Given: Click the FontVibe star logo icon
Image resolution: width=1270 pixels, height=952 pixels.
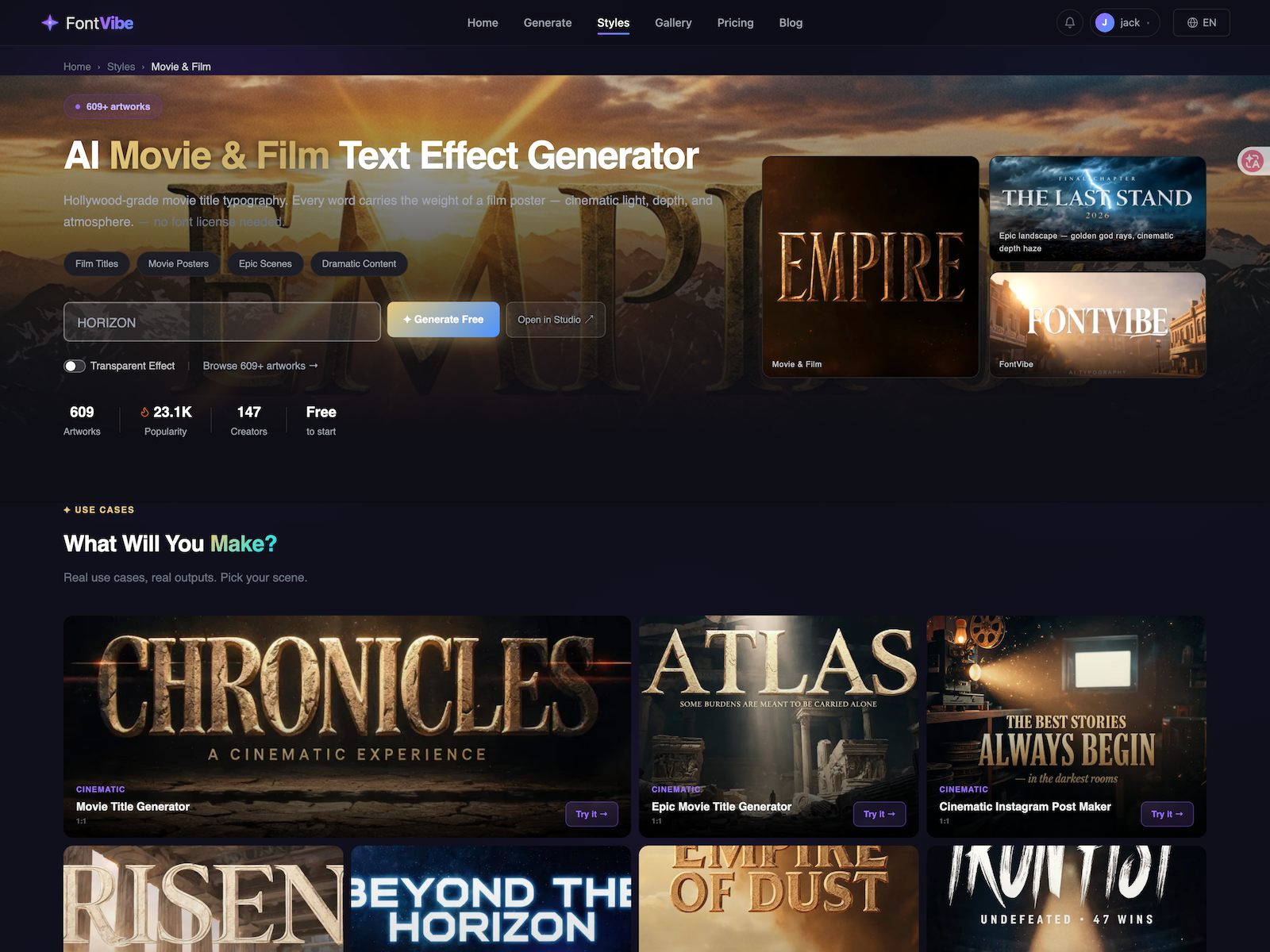Looking at the screenshot, I should click(49, 23).
